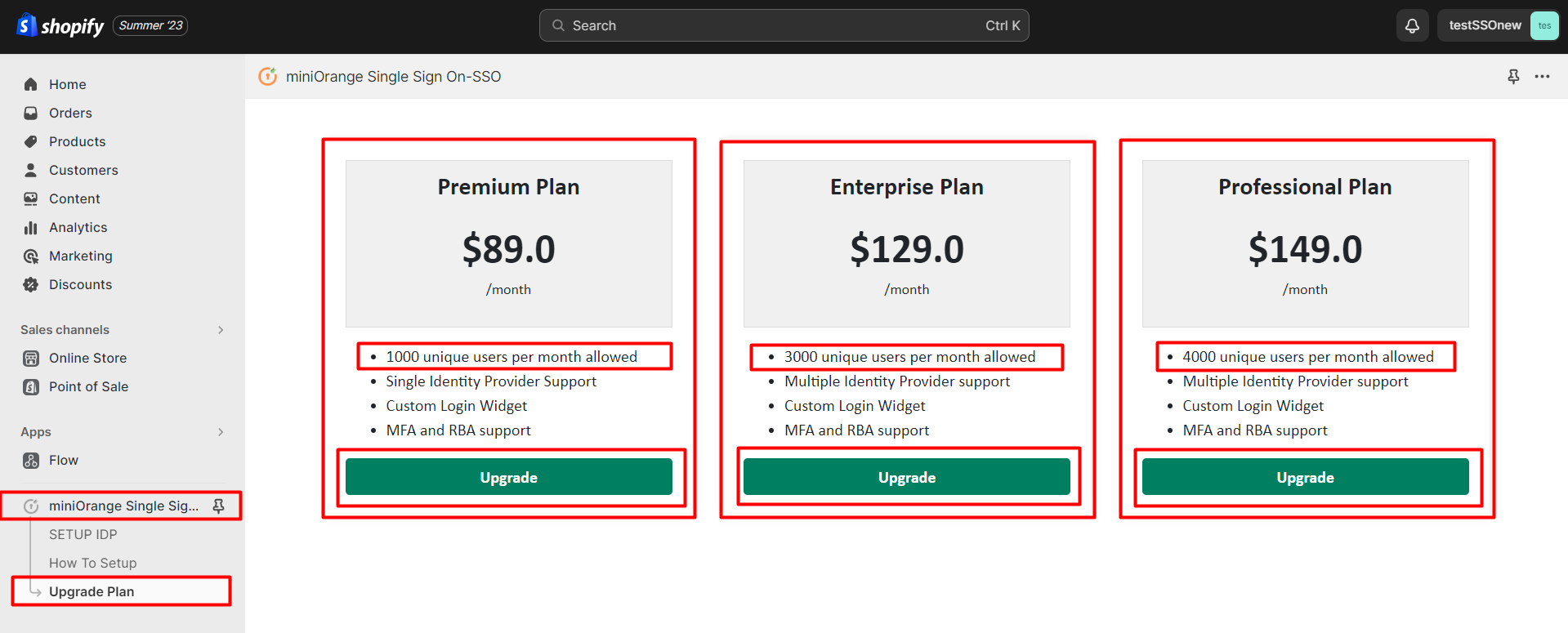This screenshot has width=1568, height=633.
Task: Upgrade to the Professional Plan
Action: pos(1305,477)
